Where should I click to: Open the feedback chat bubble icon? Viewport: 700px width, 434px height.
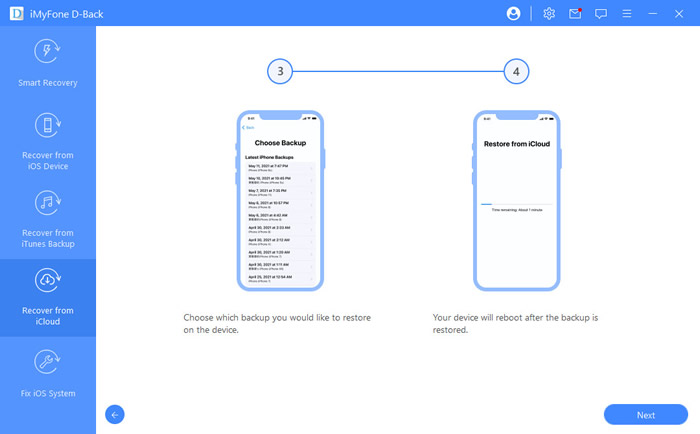click(601, 14)
